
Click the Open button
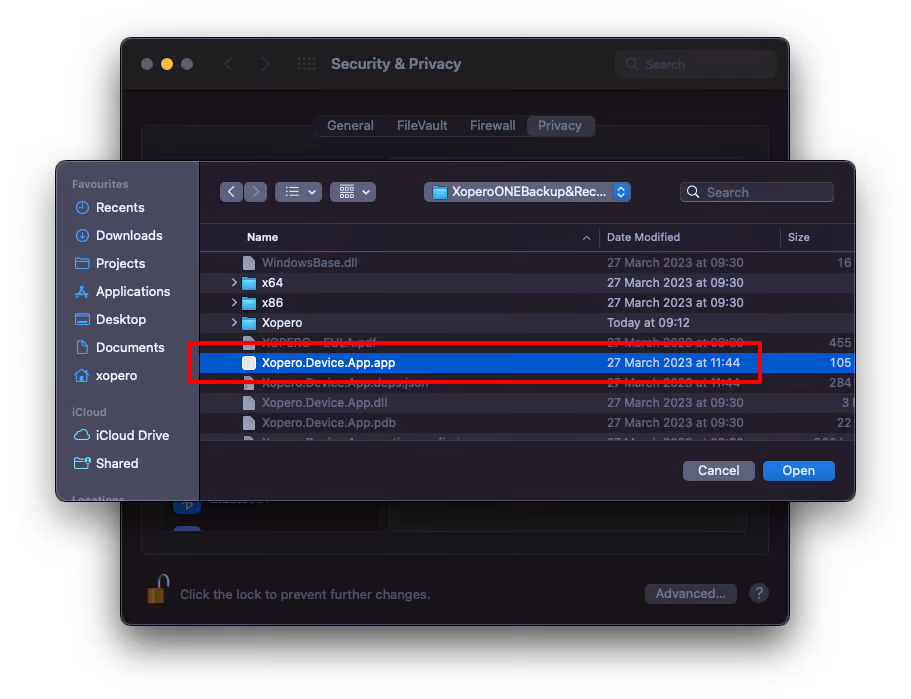[x=798, y=471]
